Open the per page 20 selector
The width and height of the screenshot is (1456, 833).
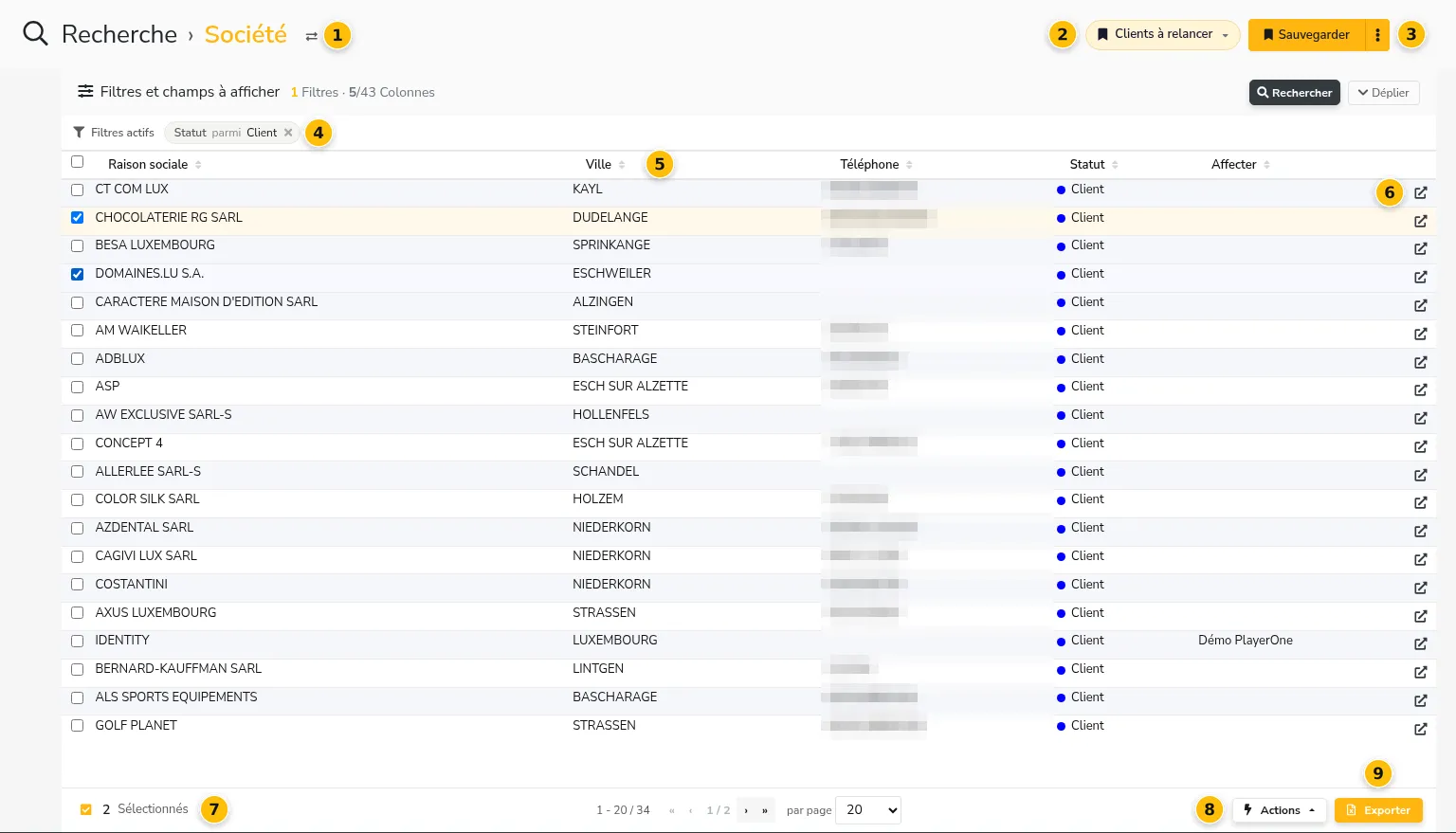(868, 810)
